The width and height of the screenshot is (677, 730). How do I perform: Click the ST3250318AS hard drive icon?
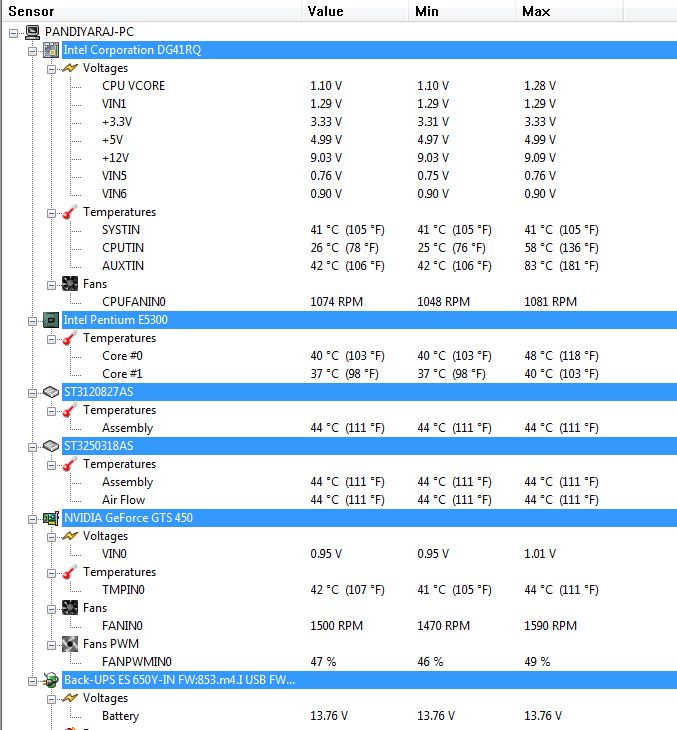(51, 446)
